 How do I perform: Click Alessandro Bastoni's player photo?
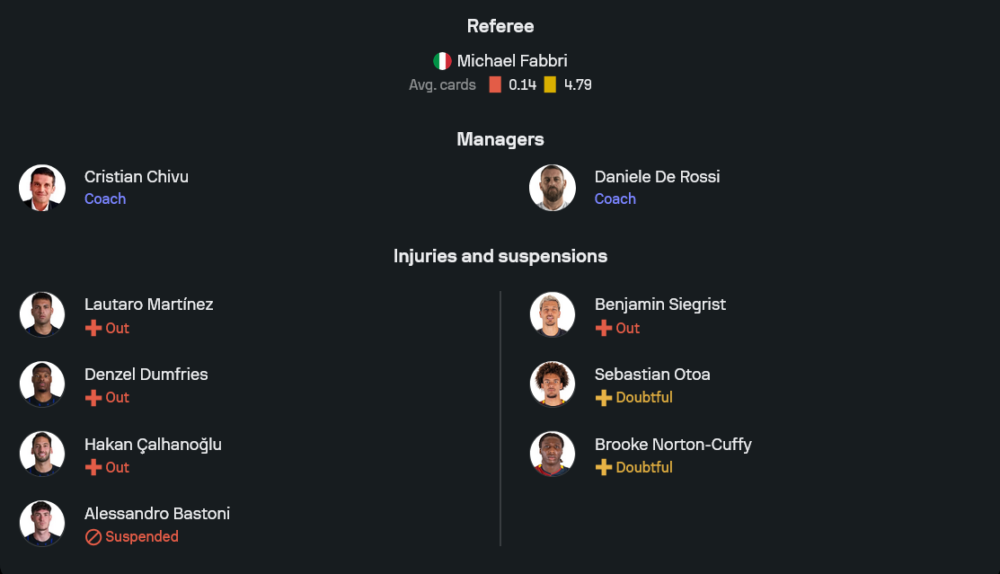(x=42, y=524)
